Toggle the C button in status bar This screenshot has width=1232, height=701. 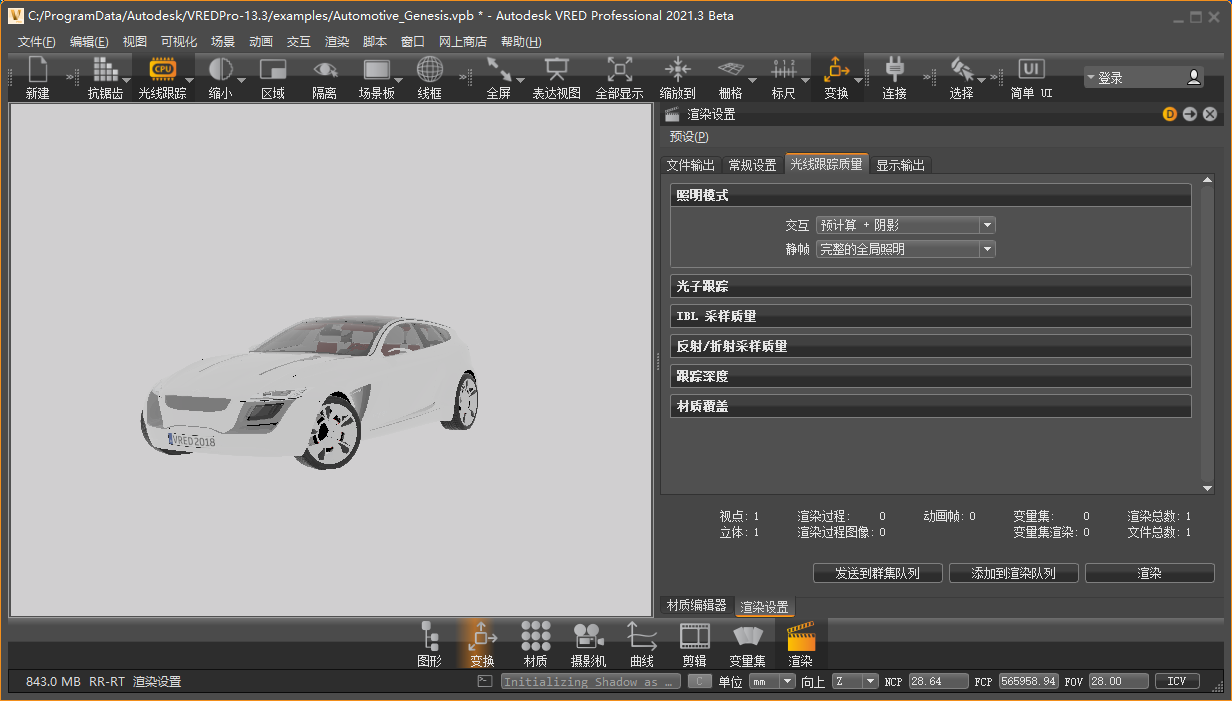pos(700,682)
